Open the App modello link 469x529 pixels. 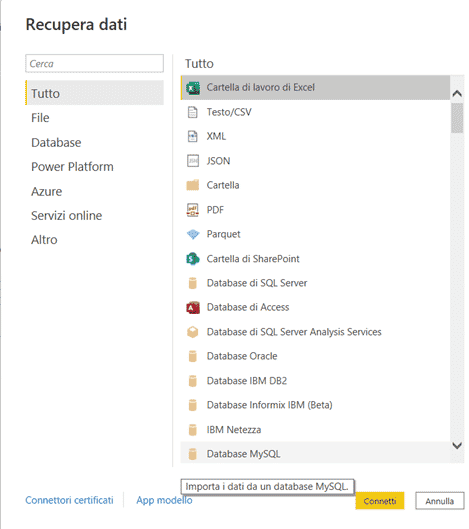(164, 500)
